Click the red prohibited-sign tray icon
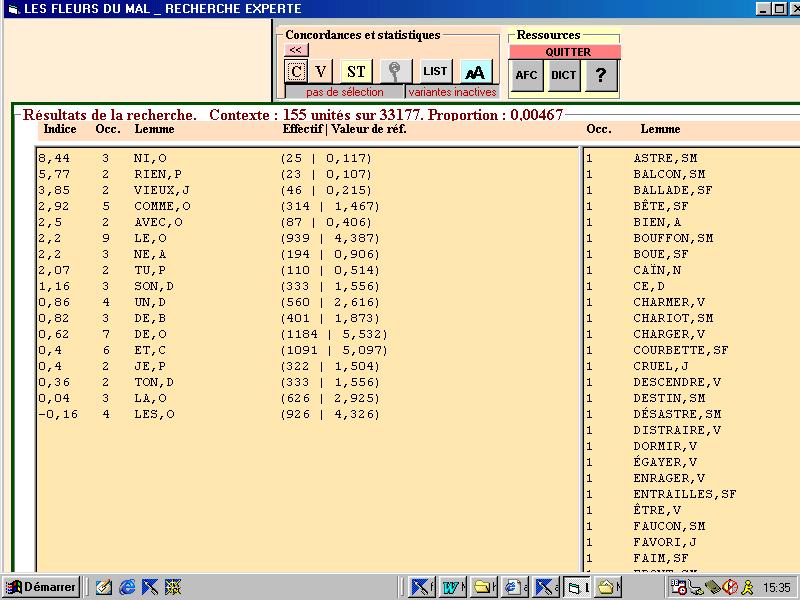 coord(731,587)
